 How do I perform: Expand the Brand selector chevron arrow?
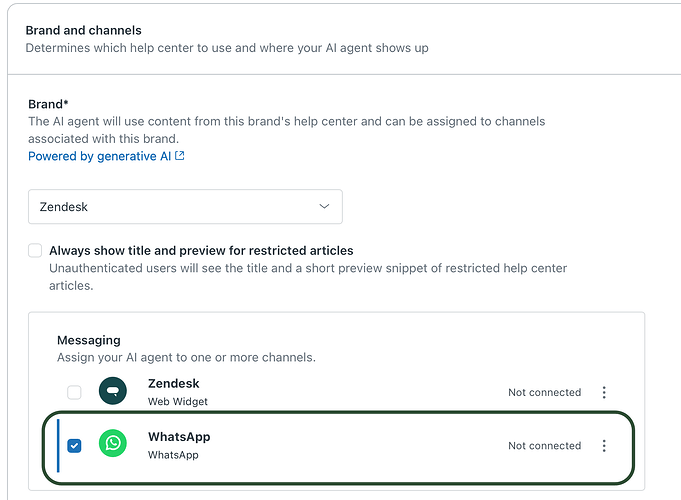coord(324,206)
